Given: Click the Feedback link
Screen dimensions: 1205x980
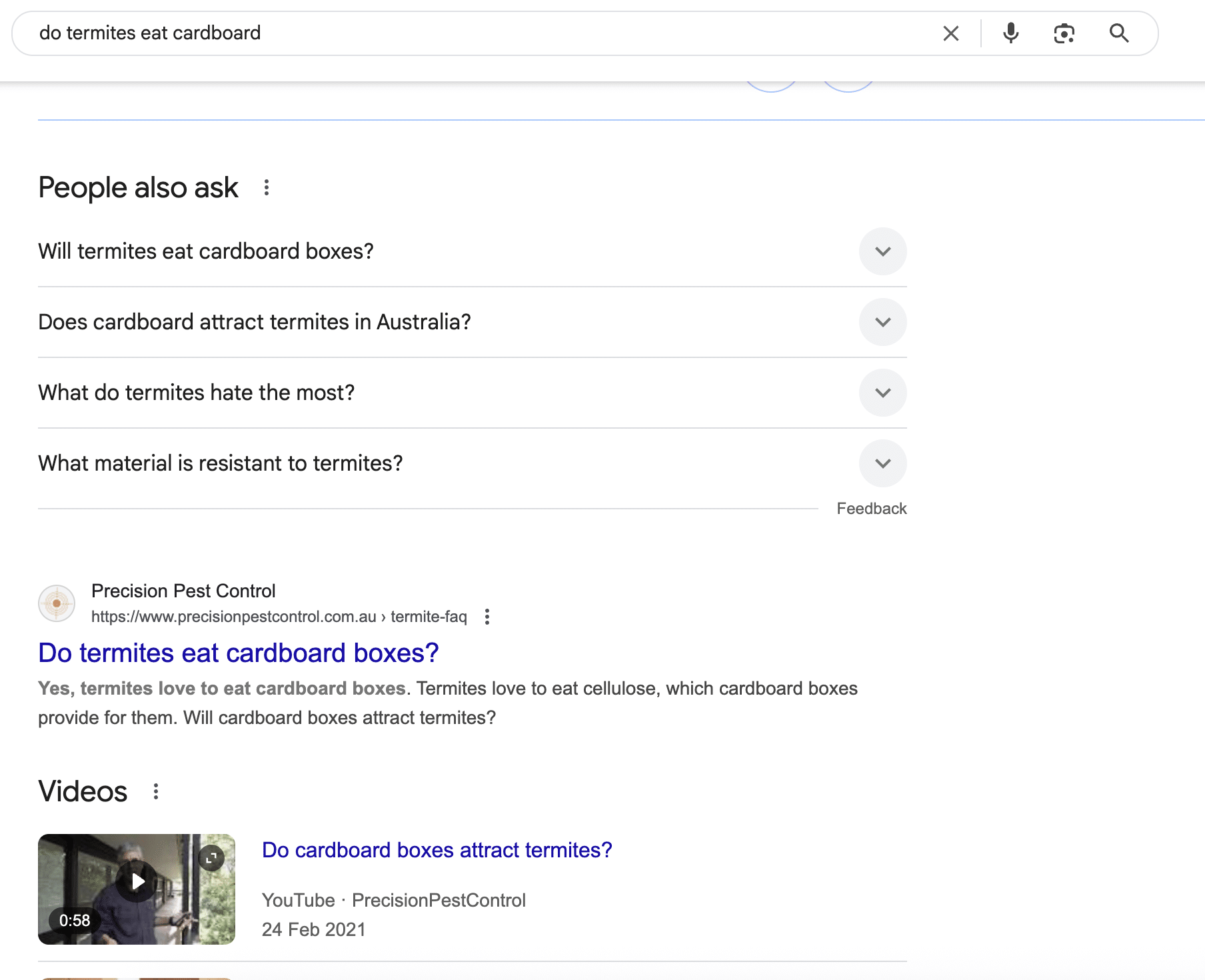Looking at the screenshot, I should (x=871, y=509).
